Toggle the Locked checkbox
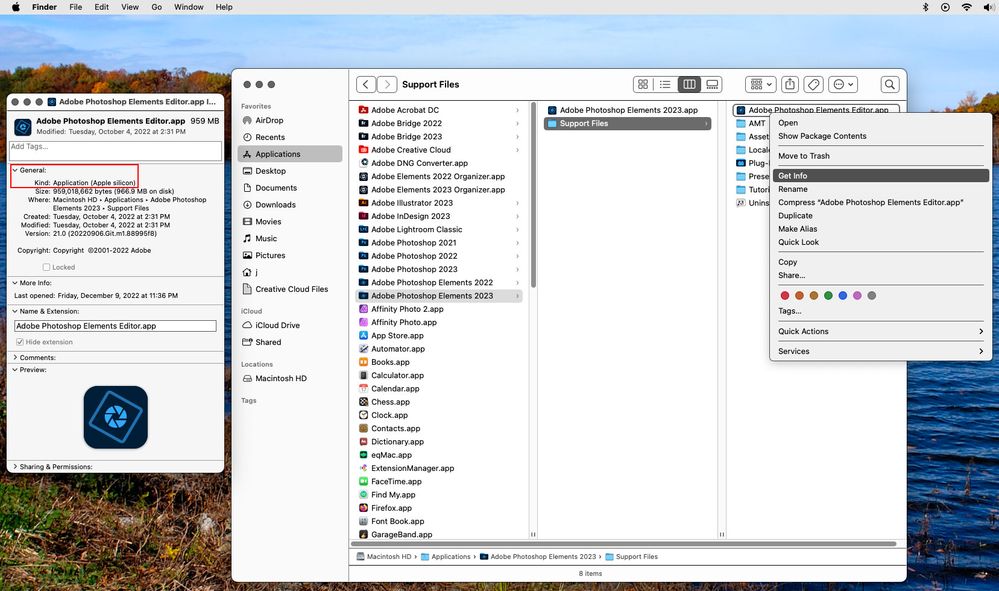This screenshot has height=591, width=999. pyautogui.click(x=46, y=267)
